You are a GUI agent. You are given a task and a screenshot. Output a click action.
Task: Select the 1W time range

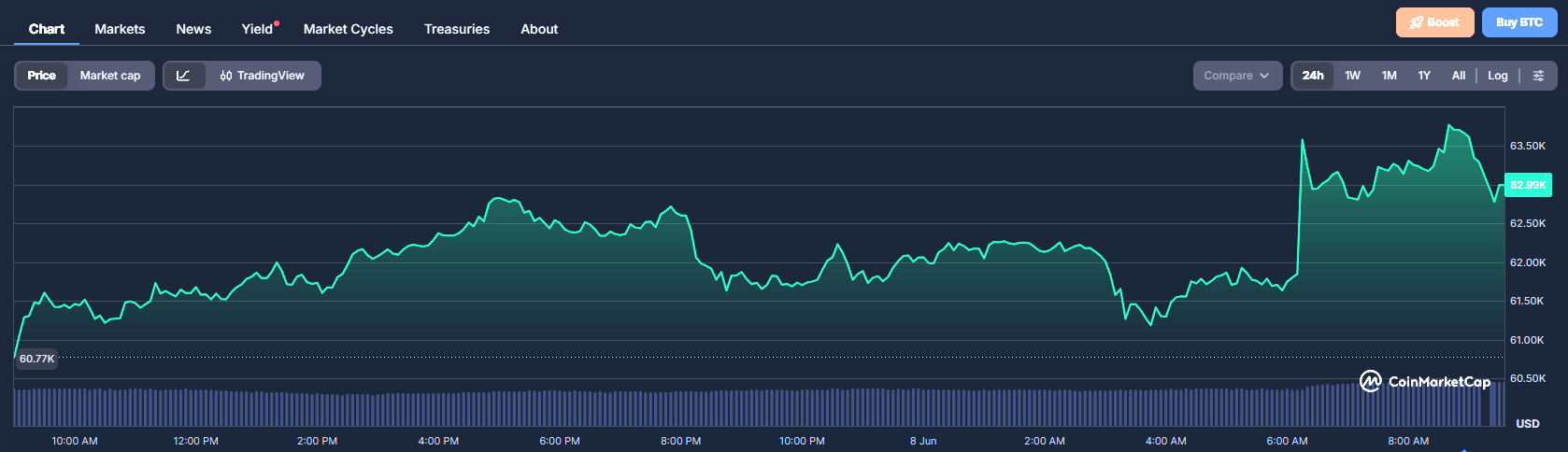(x=1352, y=76)
